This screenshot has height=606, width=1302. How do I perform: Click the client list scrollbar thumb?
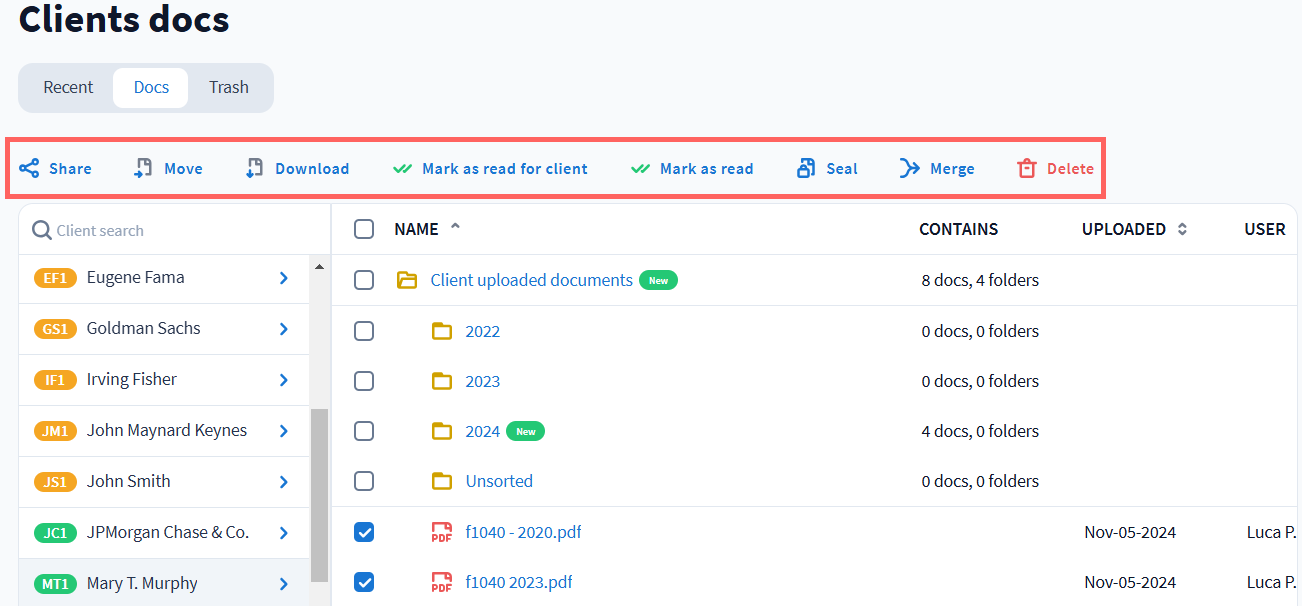pyautogui.click(x=320, y=494)
